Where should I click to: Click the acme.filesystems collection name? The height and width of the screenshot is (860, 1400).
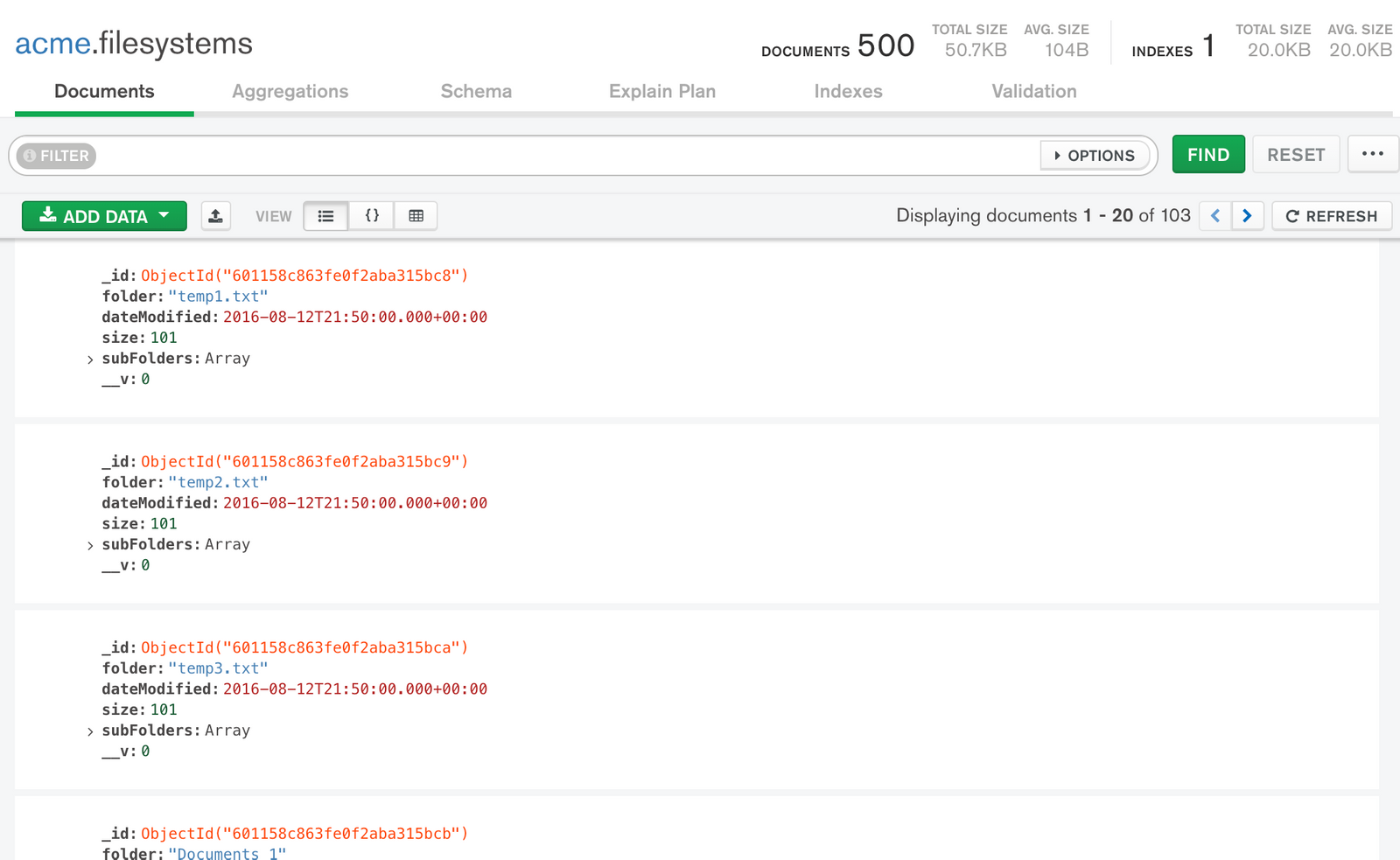(x=133, y=43)
